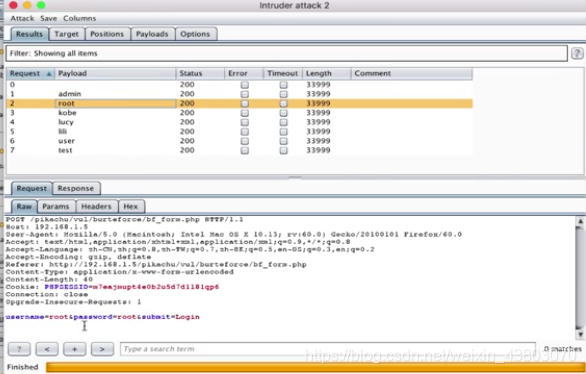Viewport: 586px width, 374px height.
Task: Select the lili payload row
Action: click(240, 132)
